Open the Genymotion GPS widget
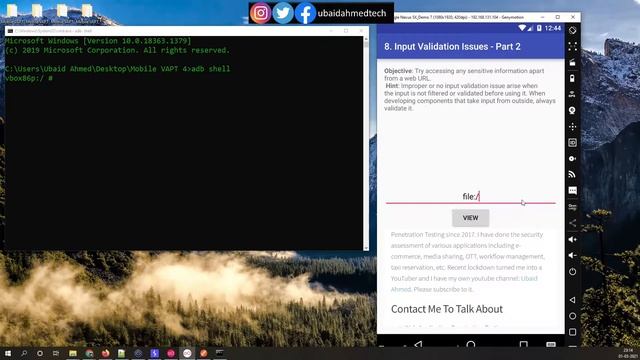Screen dimensions: 640x360 572,94
